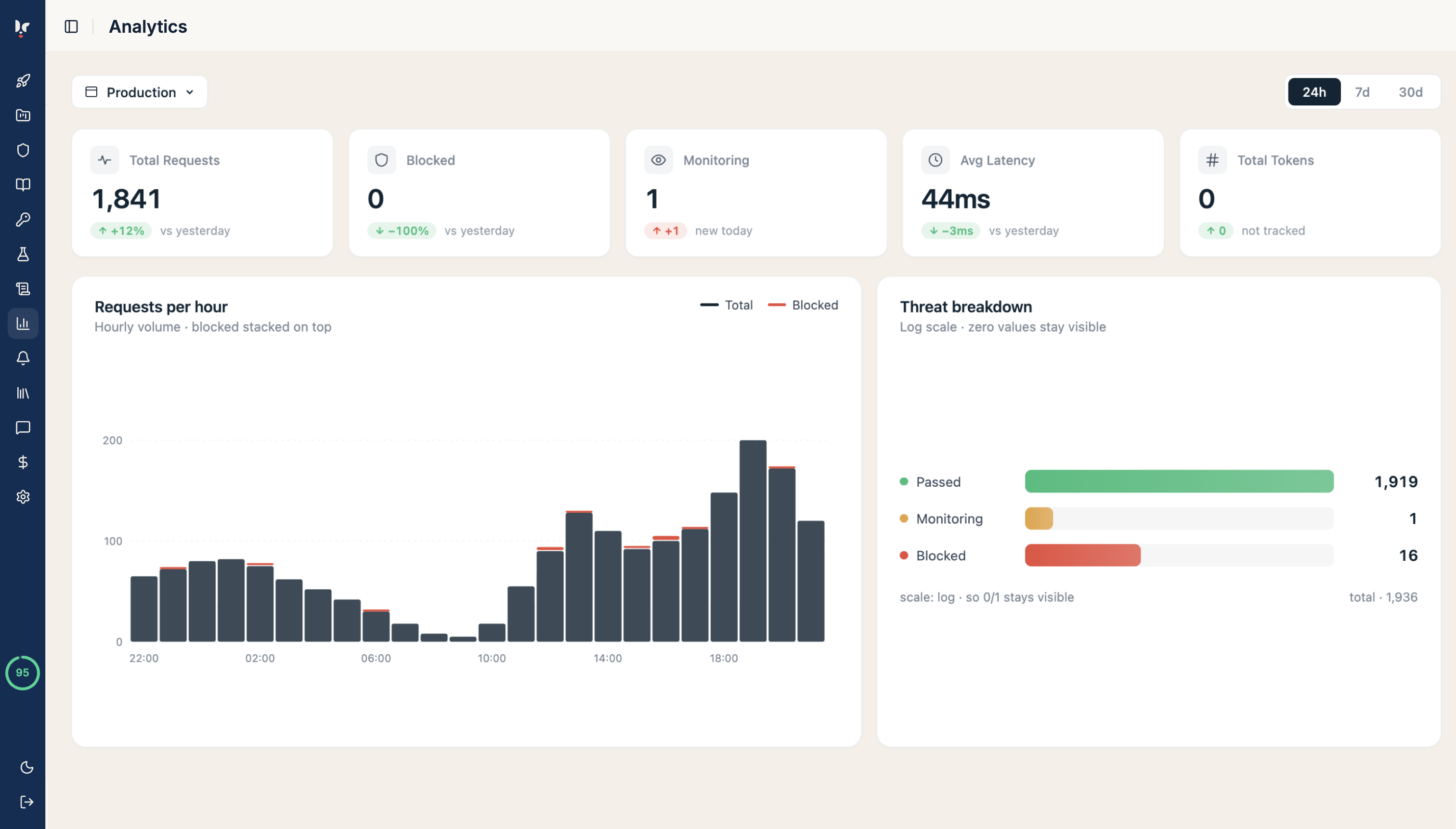Click the 14:00 axis label
Image resolution: width=1456 pixels, height=829 pixels.
(608, 658)
